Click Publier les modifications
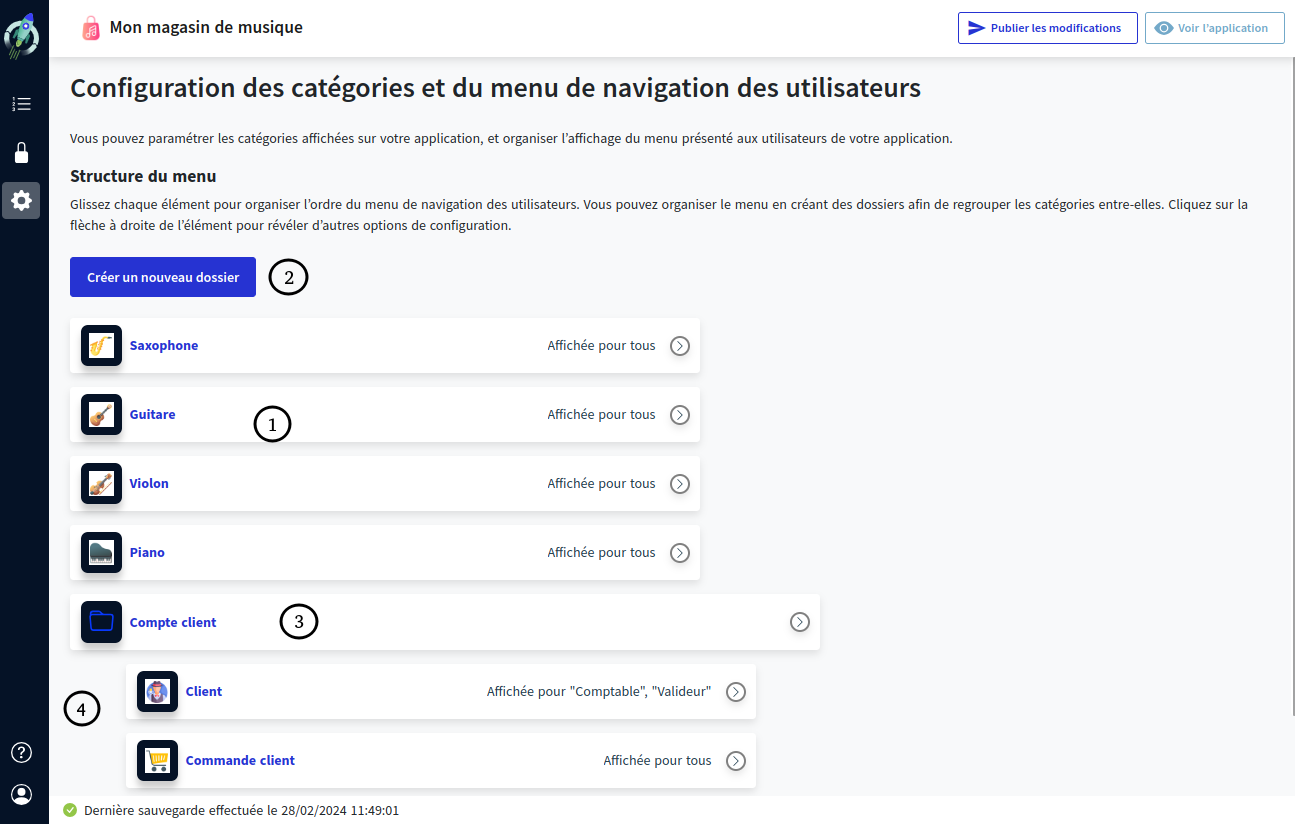Image resolution: width=1295 pixels, height=824 pixels. click(1047, 27)
